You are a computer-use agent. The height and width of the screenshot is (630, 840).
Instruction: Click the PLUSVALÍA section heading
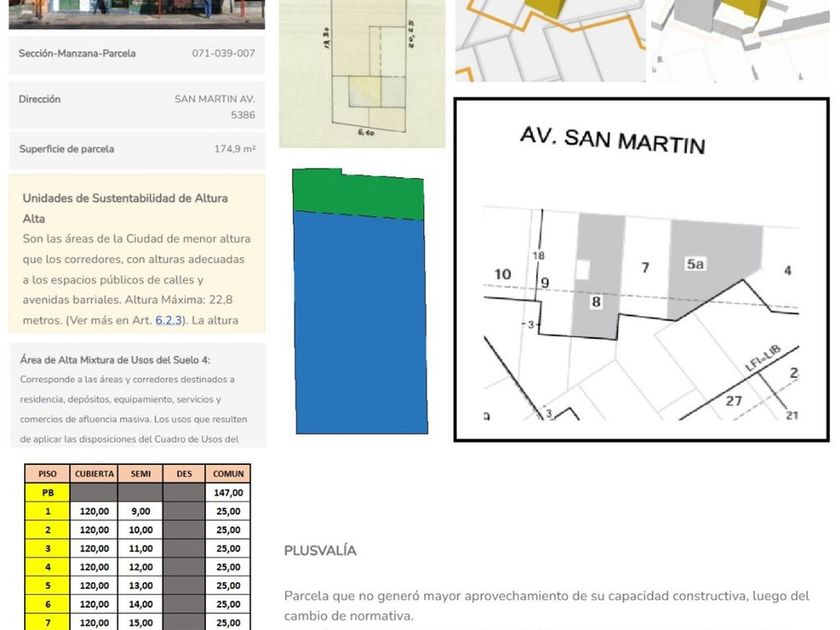(x=320, y=551)
